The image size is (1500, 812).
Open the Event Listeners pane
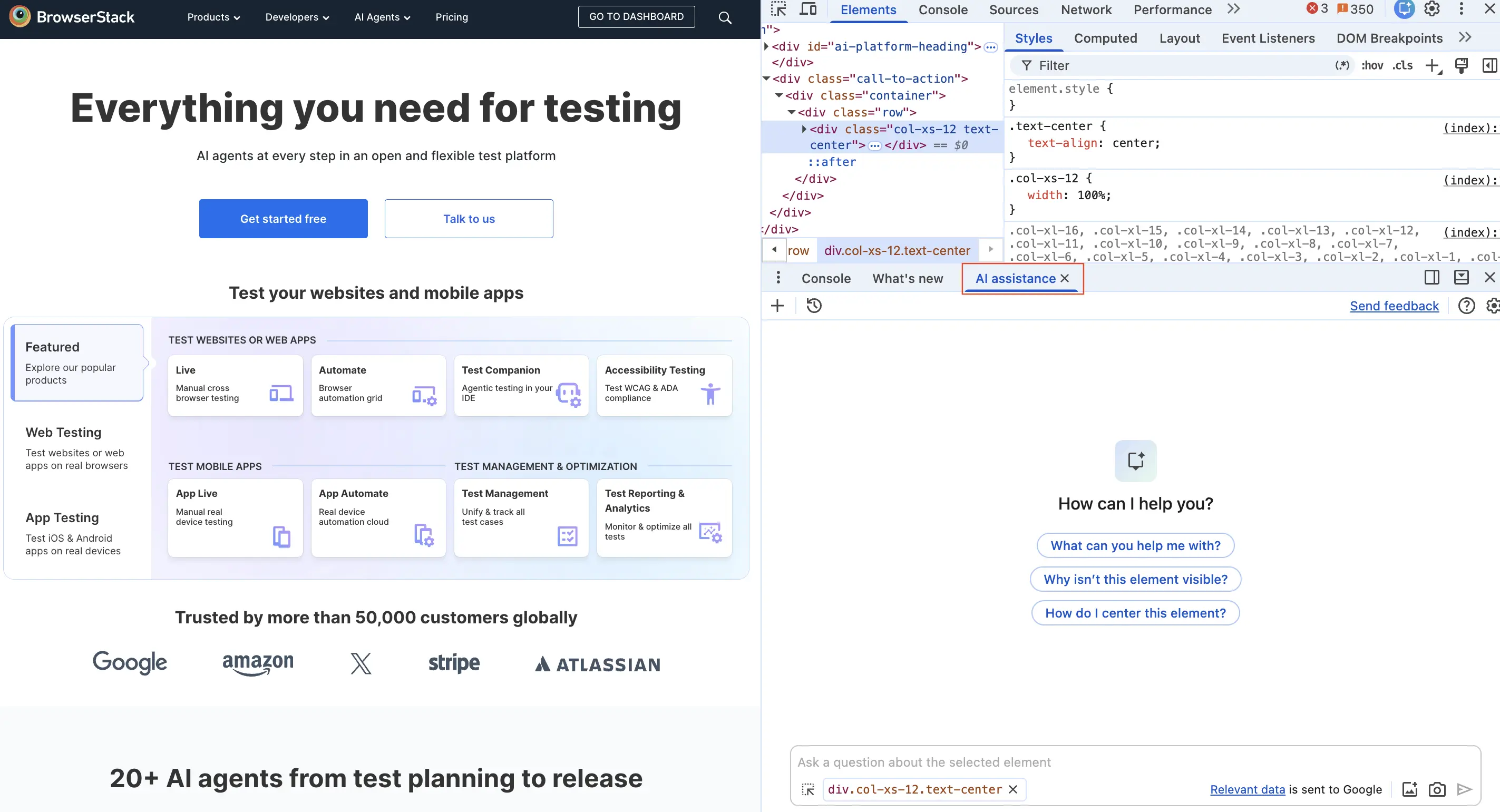[1268, 38]
